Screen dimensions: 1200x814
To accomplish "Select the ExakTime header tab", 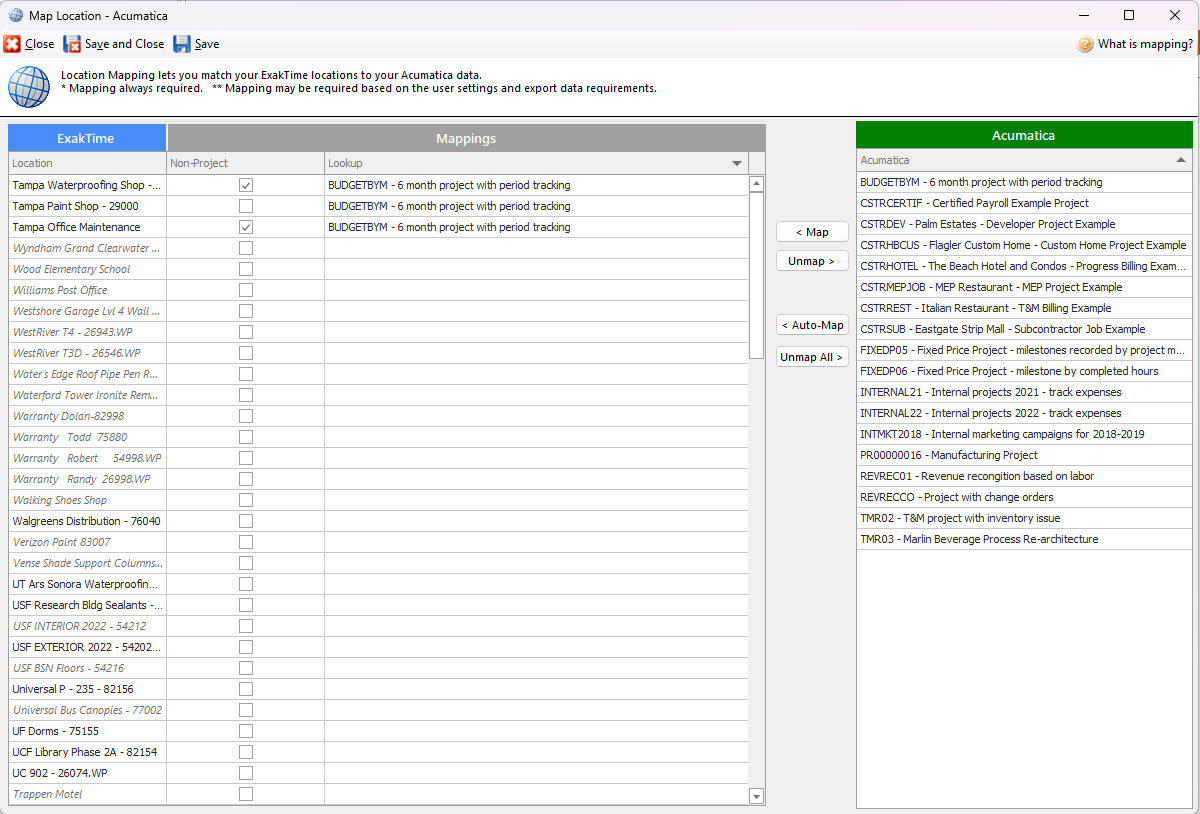I will [x=86, y=138].
